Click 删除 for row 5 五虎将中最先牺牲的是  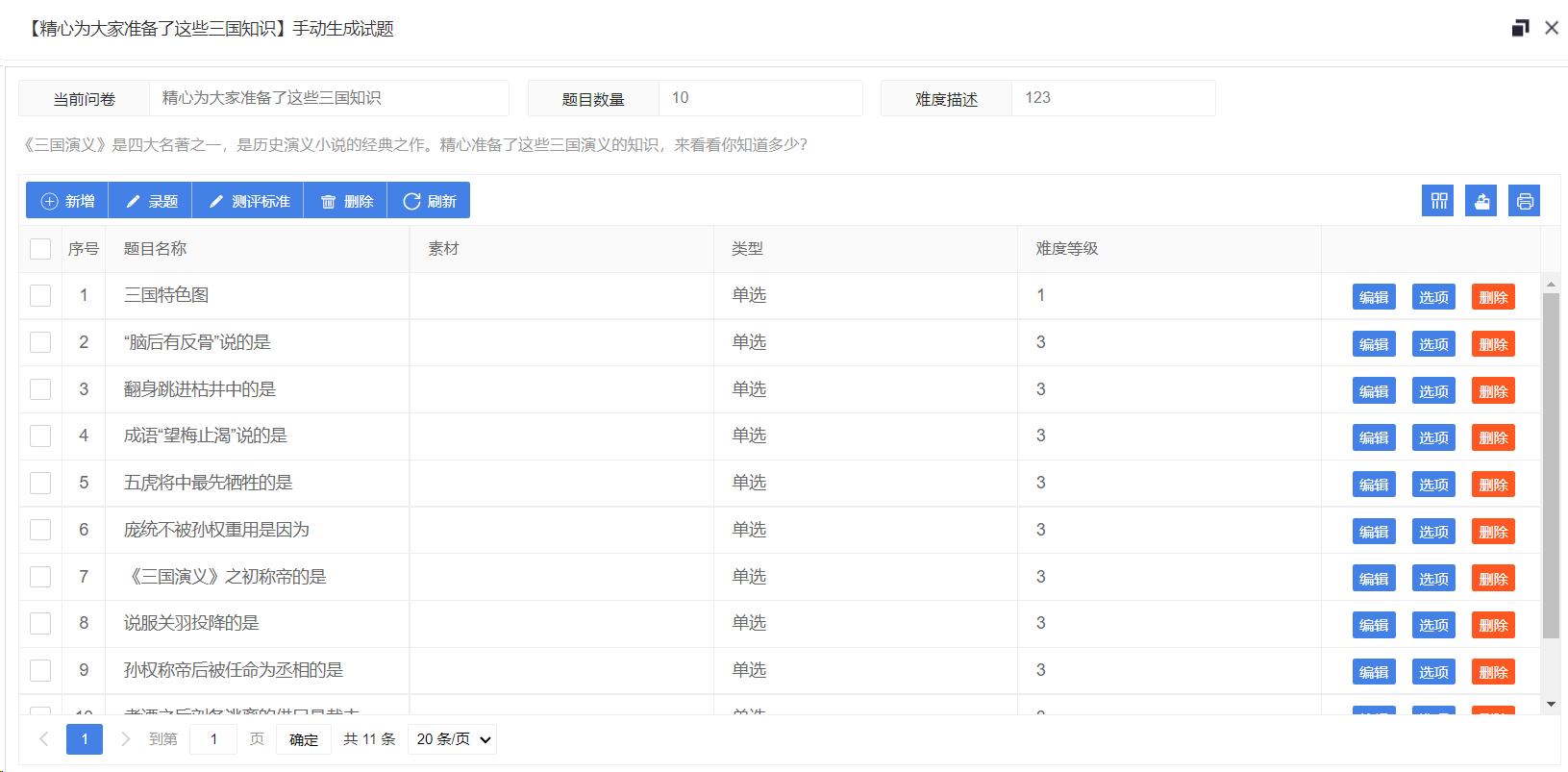[1493, 485]
